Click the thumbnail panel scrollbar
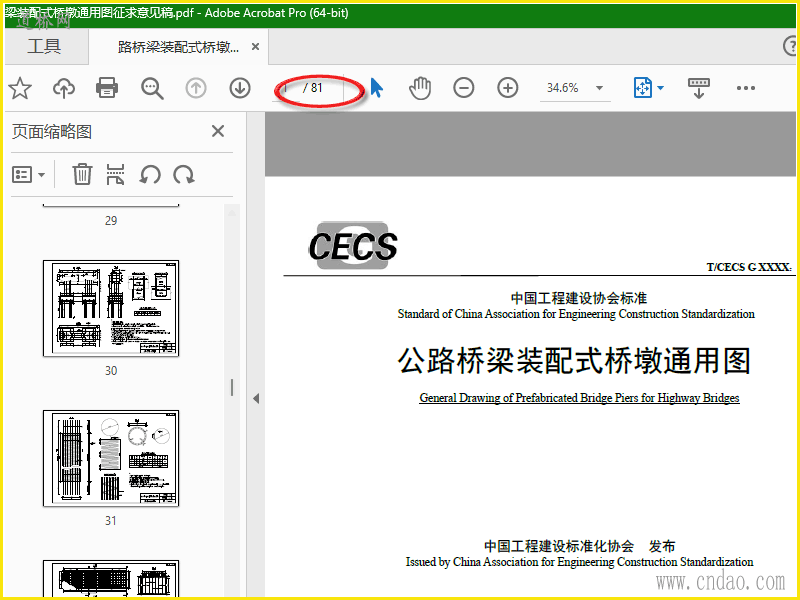800x600 pixels. point(232,388)
